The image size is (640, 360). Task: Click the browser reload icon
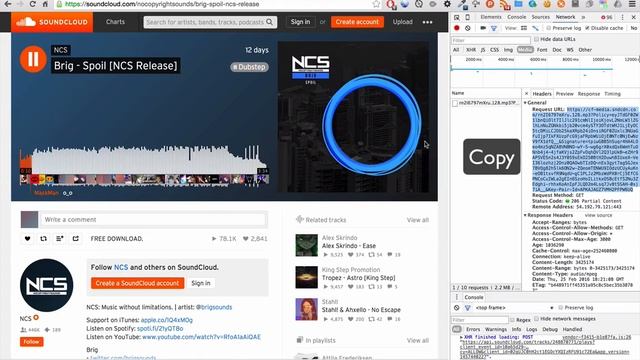32,4
